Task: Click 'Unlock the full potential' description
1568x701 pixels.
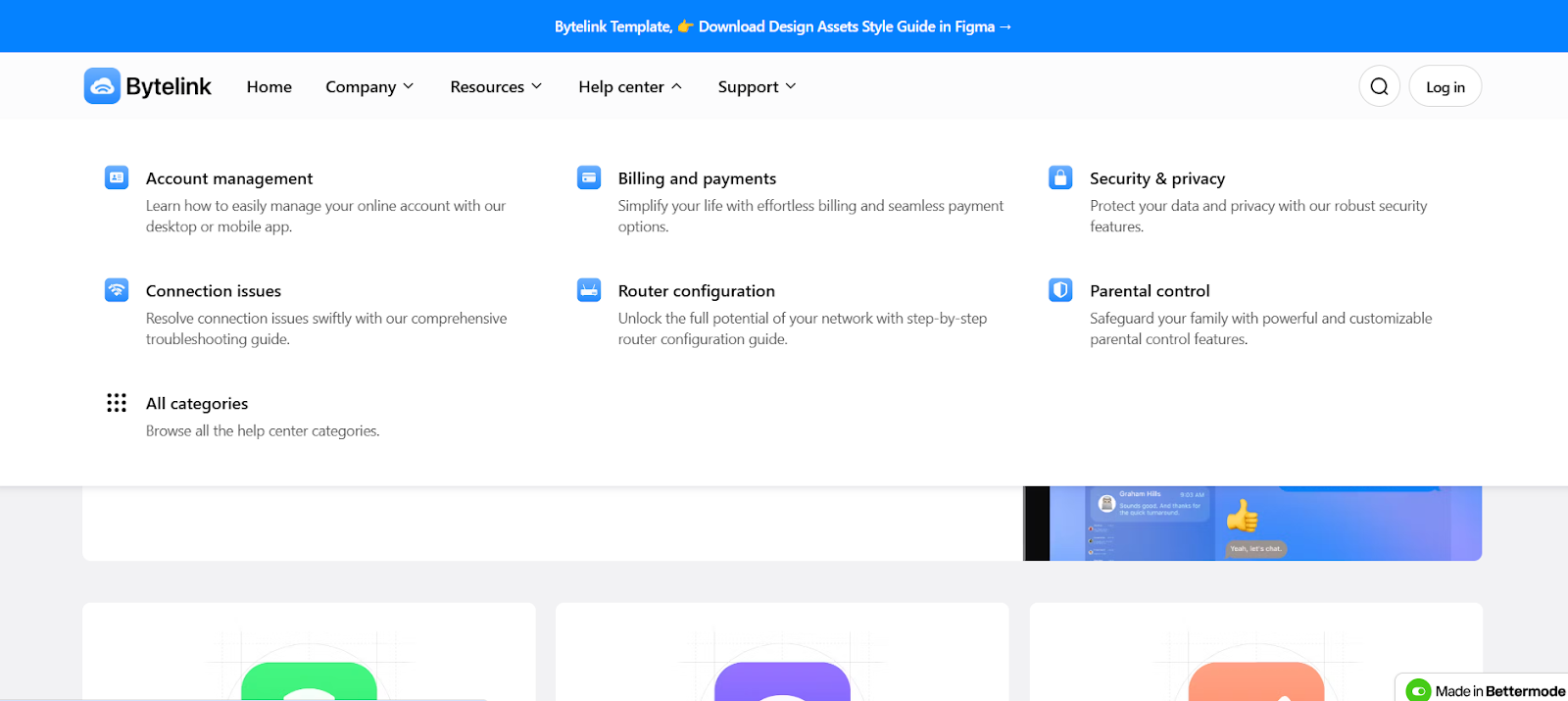Action: (x=803, y=328)
